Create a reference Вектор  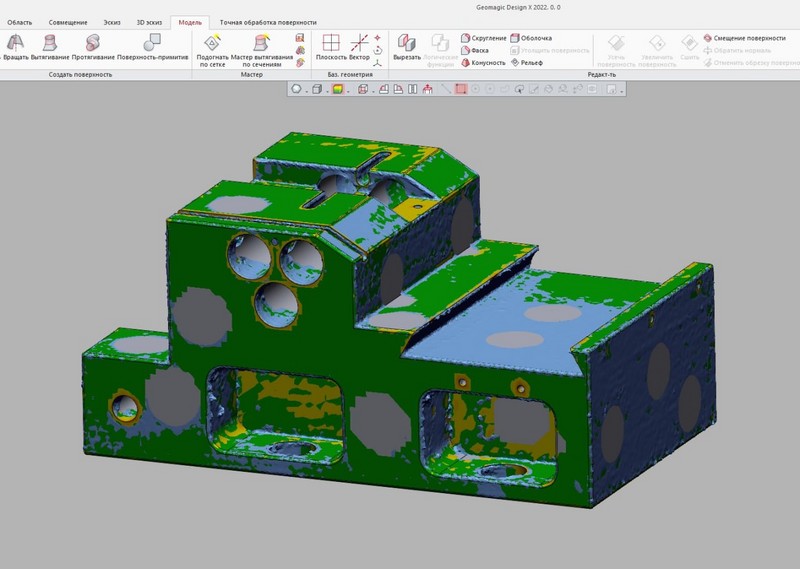[359, 47]
